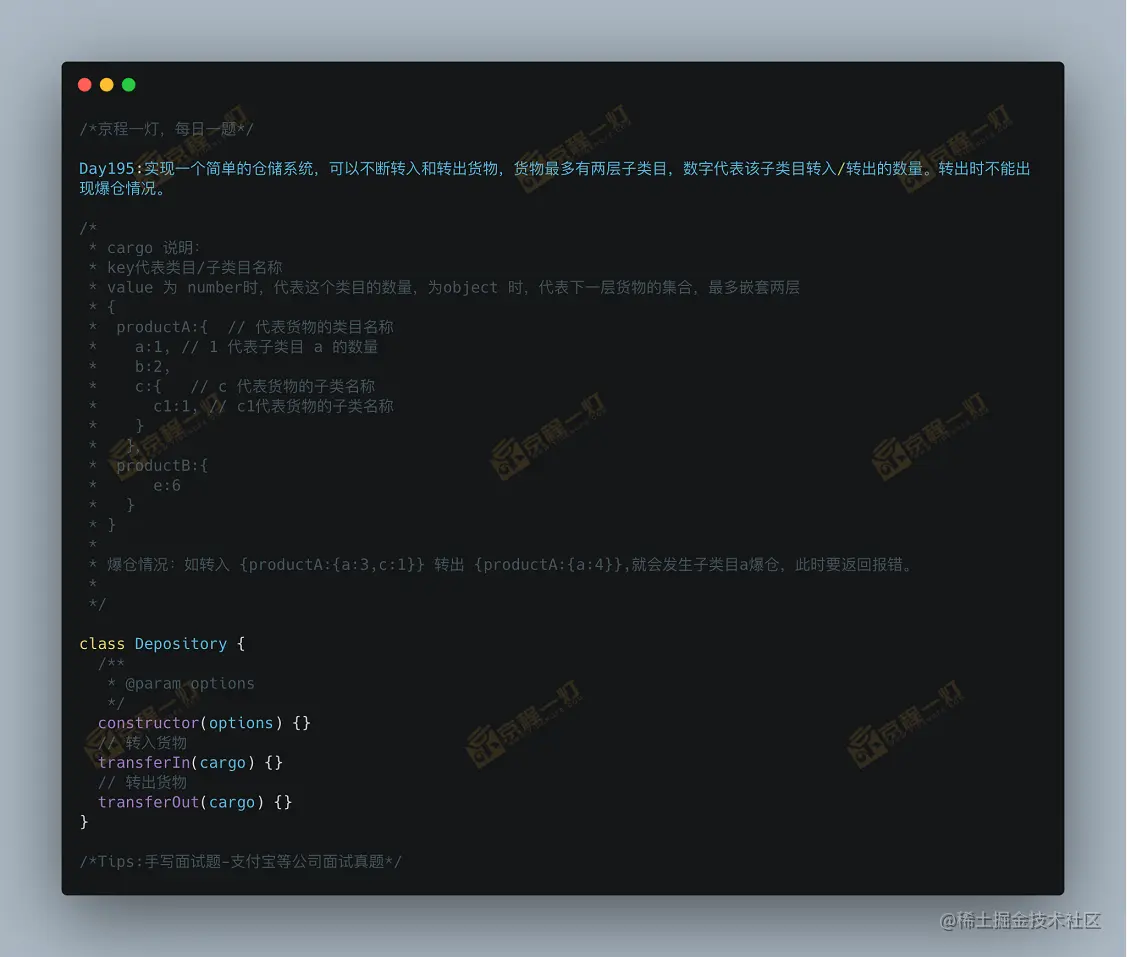Viewport: 1127px width, 957px height.
Task: Click the 稀土掘金技术社区 watermark
Action: coord(1021,921)
